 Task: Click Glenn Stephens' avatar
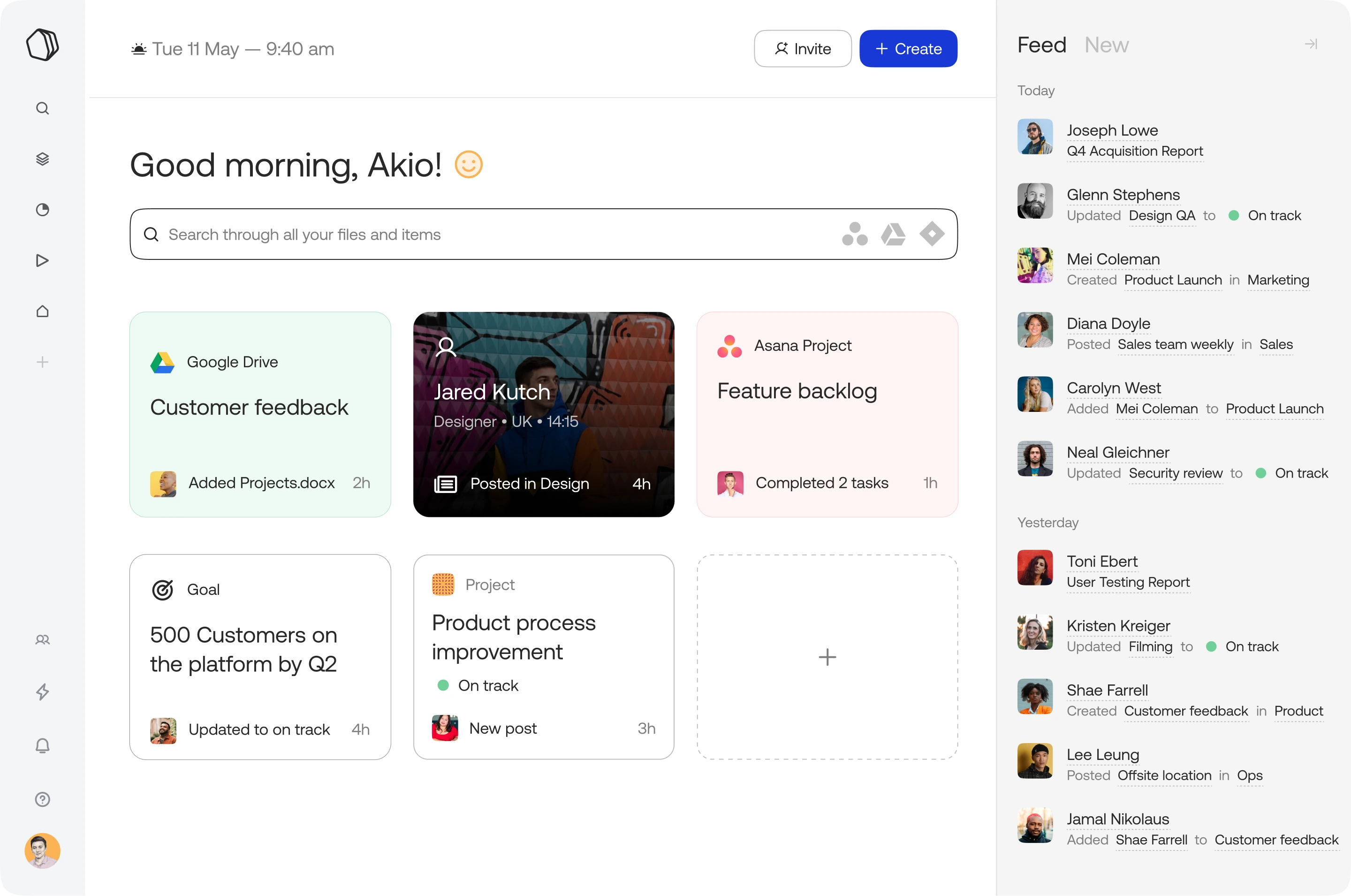1035,201
